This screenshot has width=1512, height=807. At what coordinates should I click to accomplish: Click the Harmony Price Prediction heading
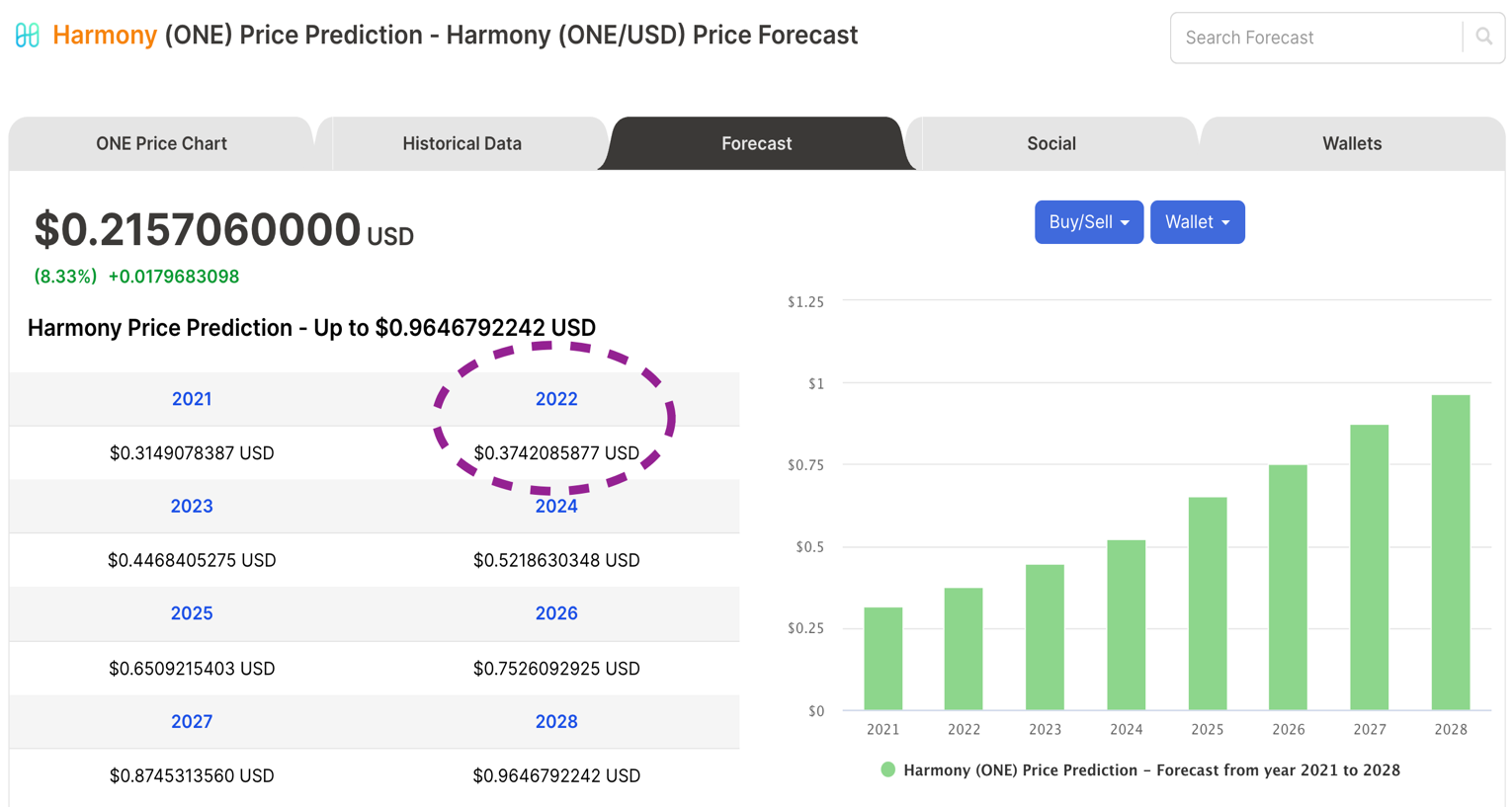pos(311,328)
